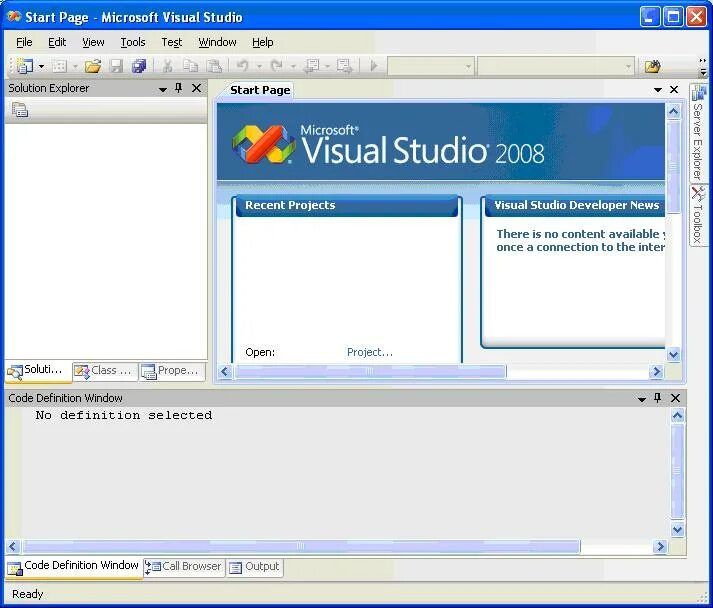Switch to the Solution Explorer bottom tab
The width and height of the screenshot is (713, 608).
coord(38,371)
